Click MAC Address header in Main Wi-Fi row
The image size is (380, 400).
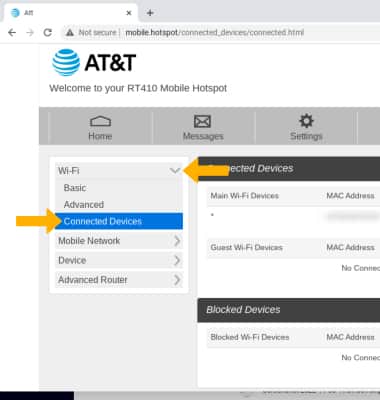click(x=350, y=196)
